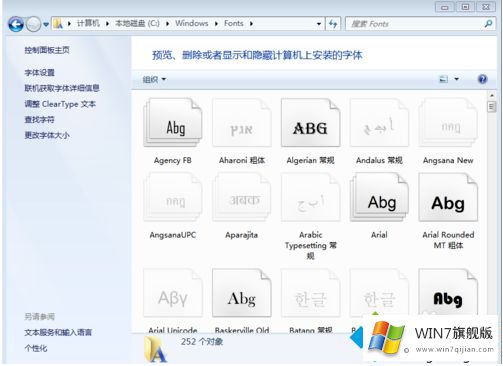This screenshot has width=503, height=366.
Task: Select the Angsana New font icon
Action: pos(448,122)
